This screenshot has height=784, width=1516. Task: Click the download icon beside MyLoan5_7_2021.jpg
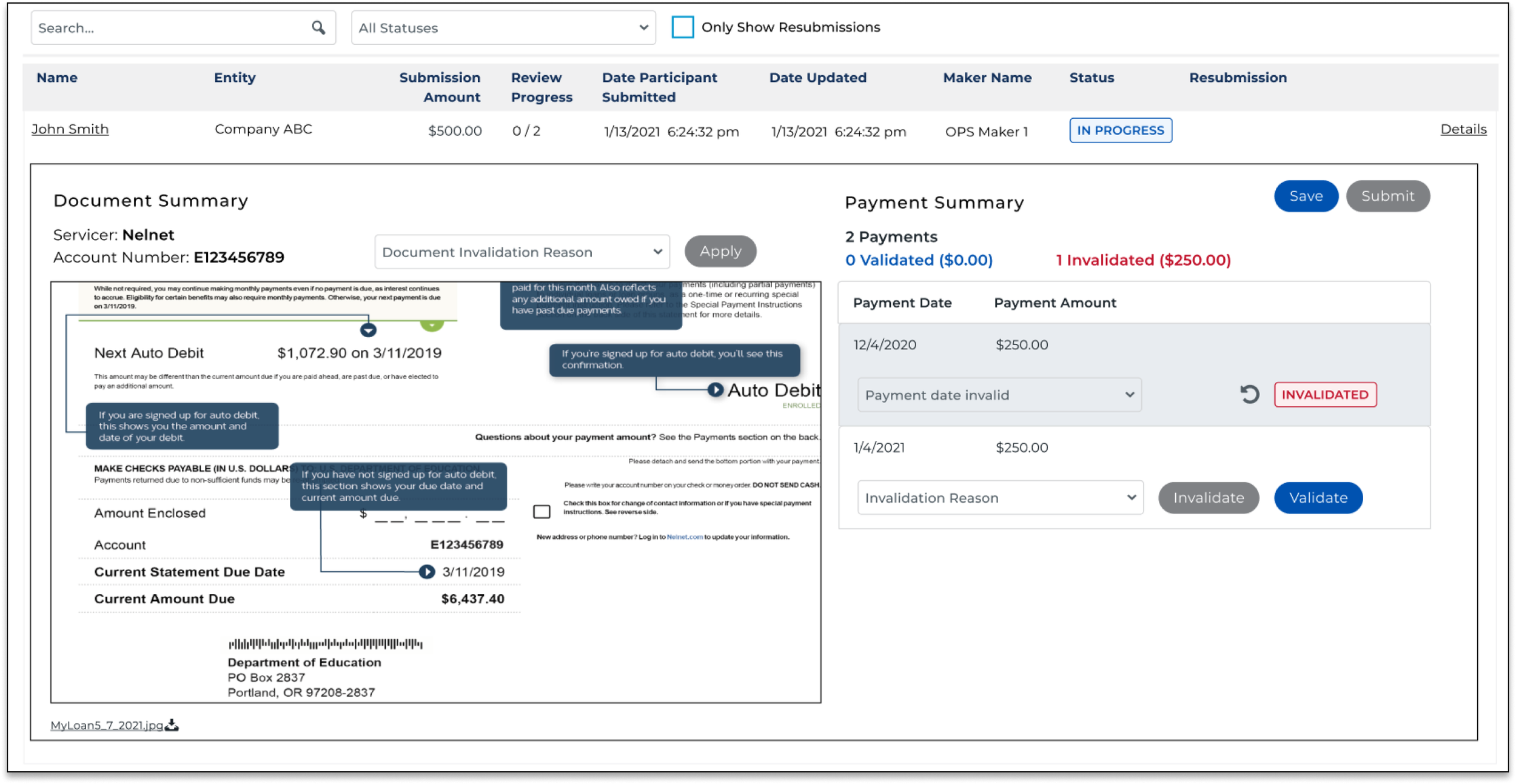pos(172,725)
